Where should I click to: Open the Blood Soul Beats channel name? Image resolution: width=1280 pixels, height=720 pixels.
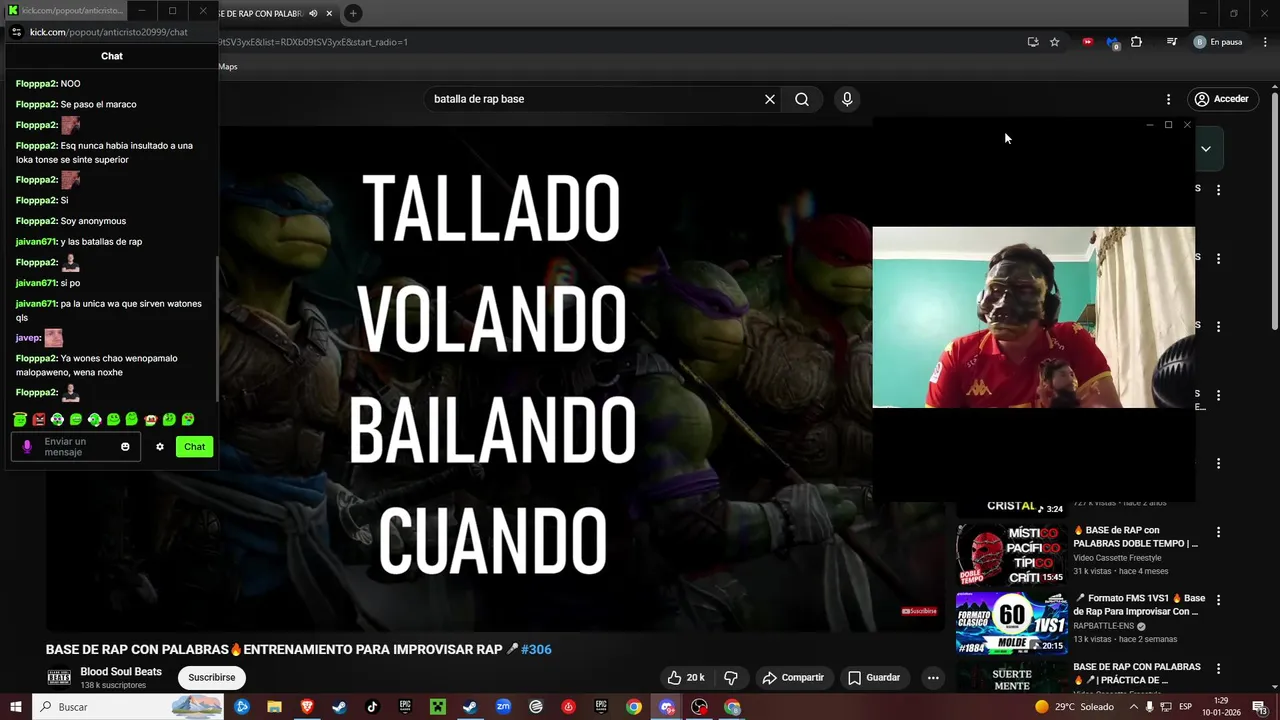121,672
